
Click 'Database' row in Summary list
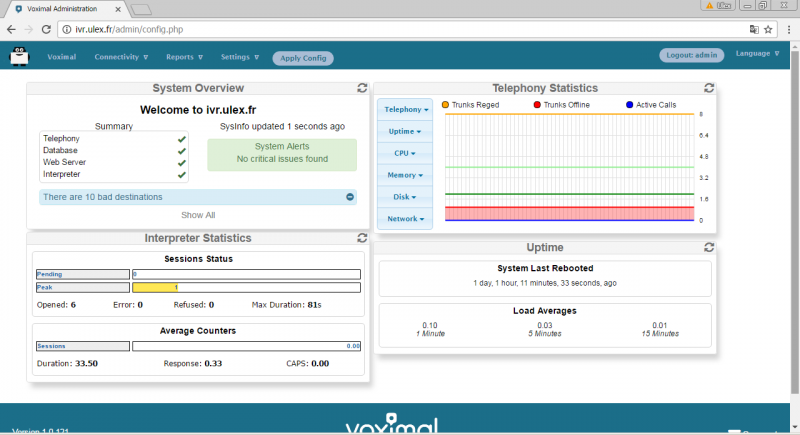[113, 150]
